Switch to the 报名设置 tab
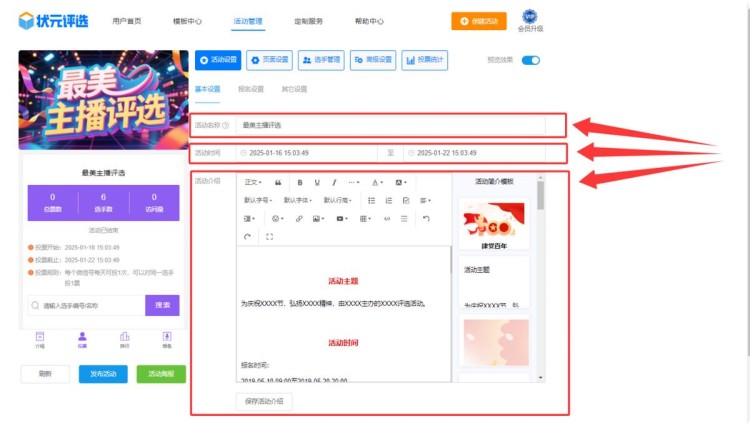 [251, 89]
